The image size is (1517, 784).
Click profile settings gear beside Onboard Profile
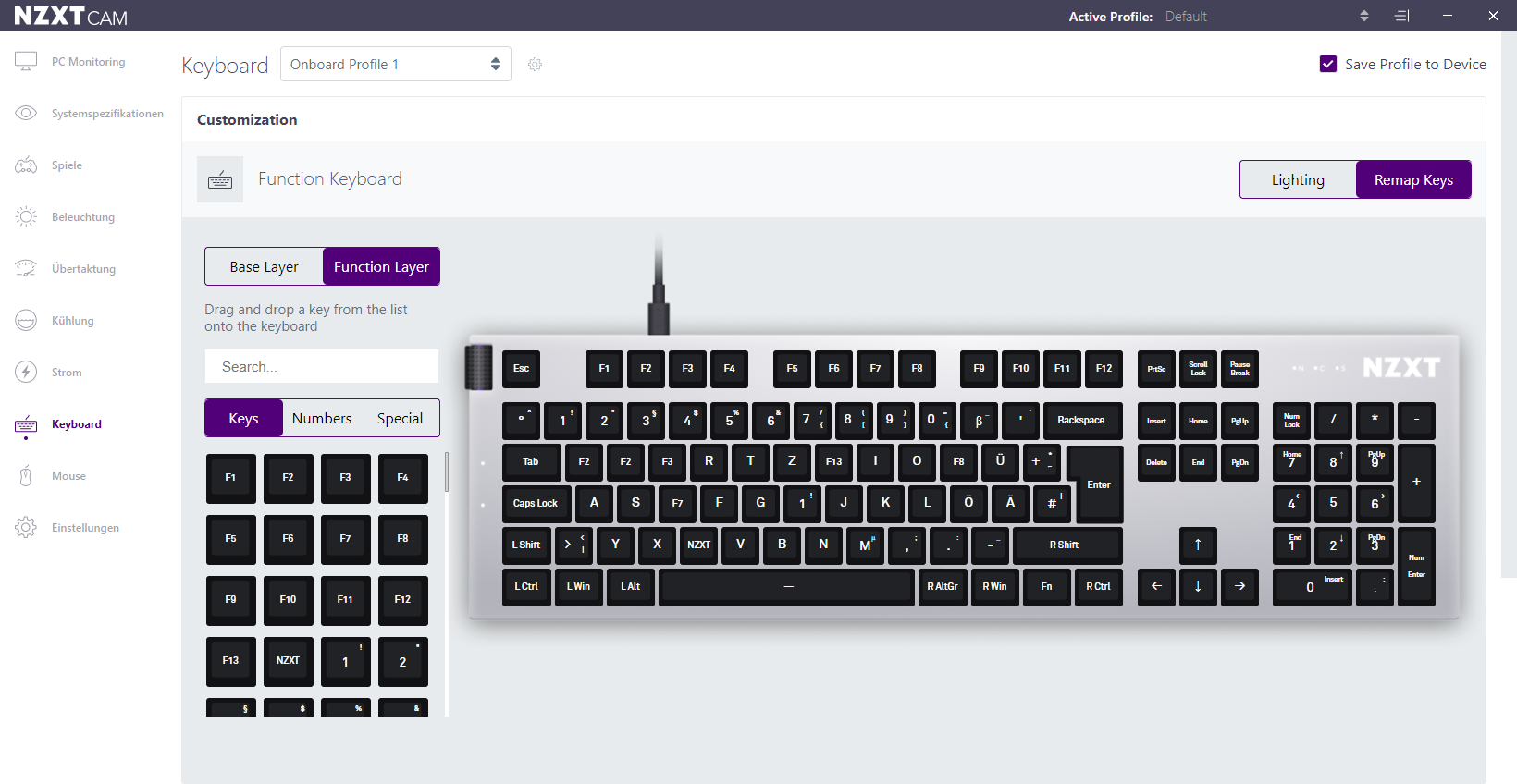point(535,65)
